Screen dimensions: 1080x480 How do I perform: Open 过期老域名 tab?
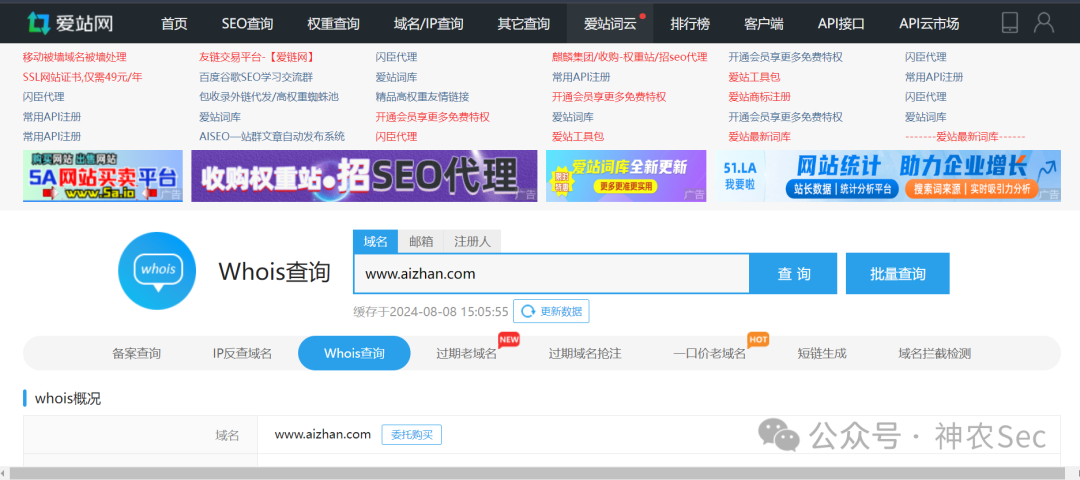tap(466, 354)
